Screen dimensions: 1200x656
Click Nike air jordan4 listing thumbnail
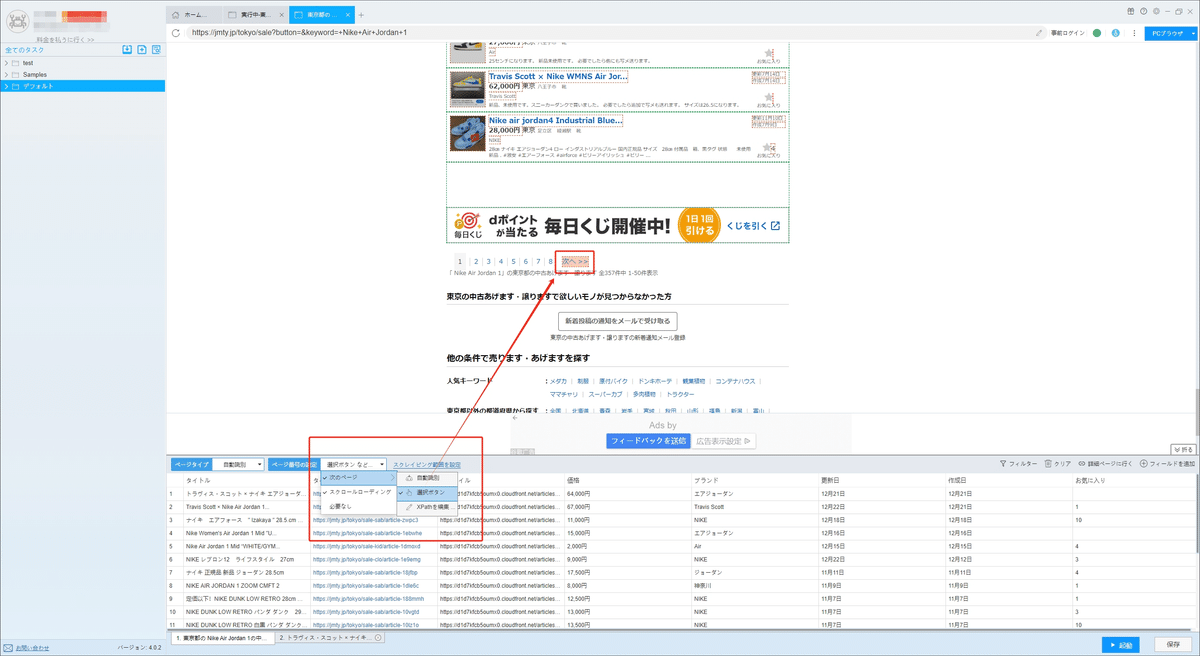click(466, 133)
